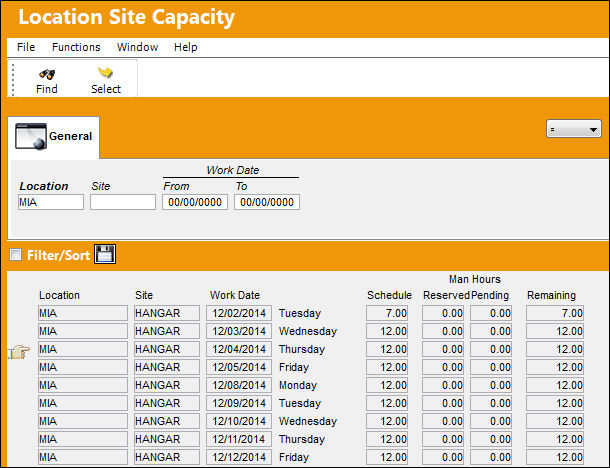Open the Help menu
The image size is (610, 468).
click(186, 47)
